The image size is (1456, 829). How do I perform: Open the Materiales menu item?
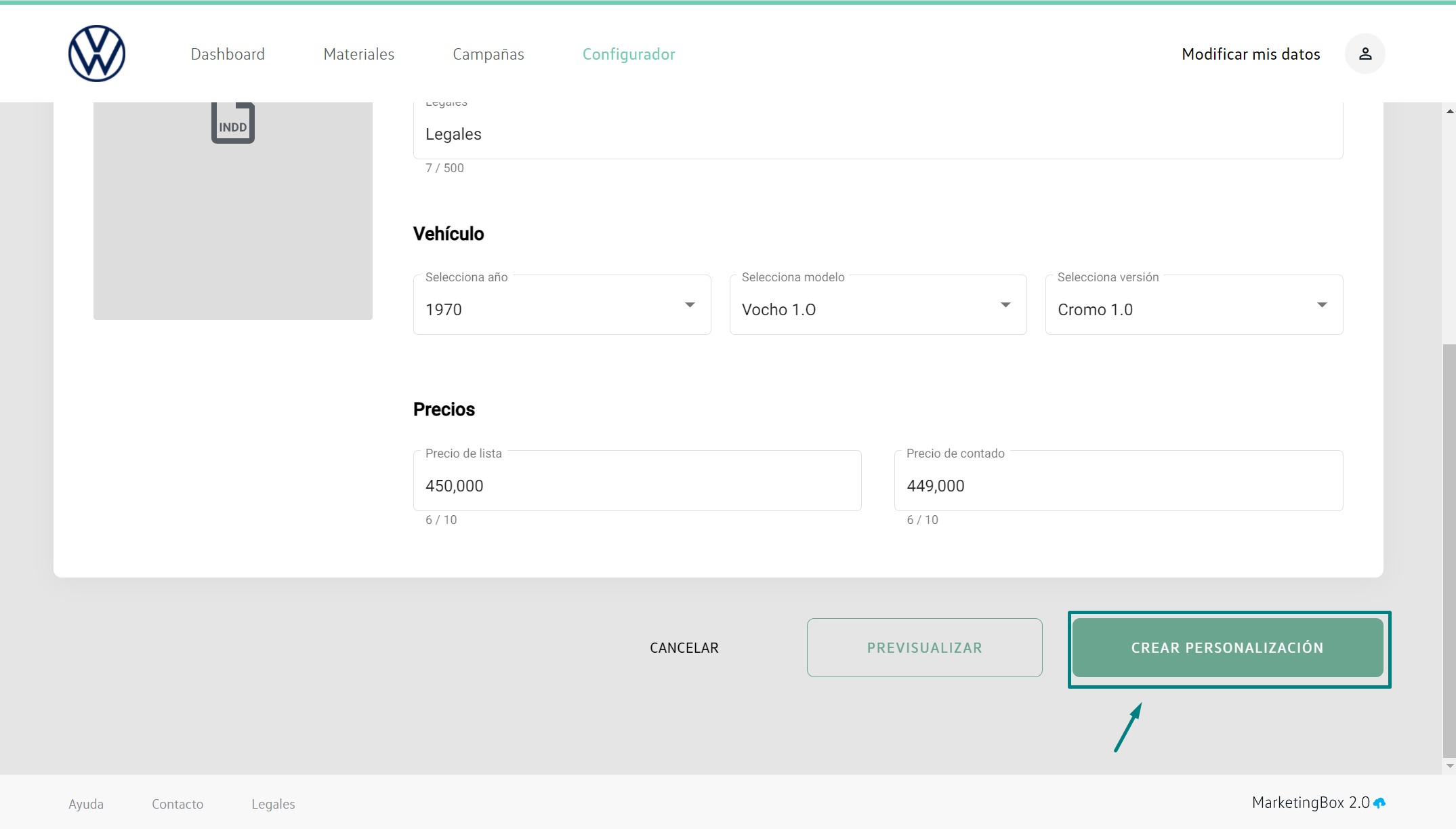click(x=358, y=54)
